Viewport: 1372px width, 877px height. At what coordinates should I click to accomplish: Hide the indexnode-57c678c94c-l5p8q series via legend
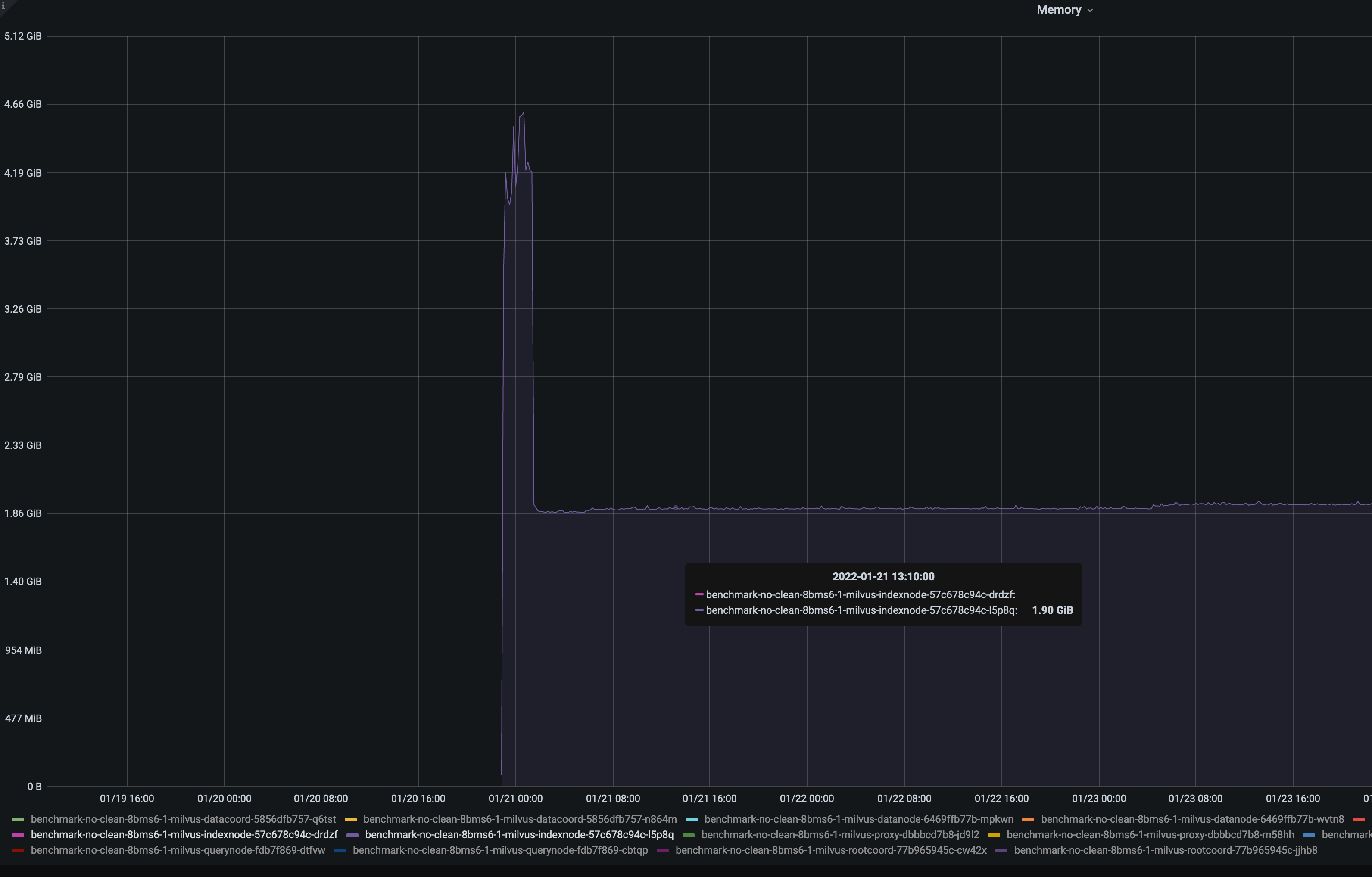pyautogui.click(x=518, y=835)
